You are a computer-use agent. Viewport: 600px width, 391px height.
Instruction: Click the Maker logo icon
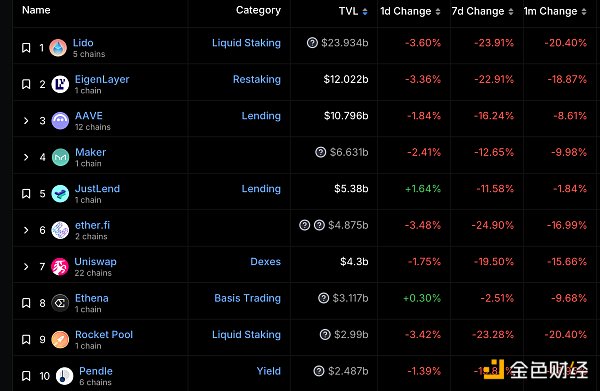click(x=60, y=157)
